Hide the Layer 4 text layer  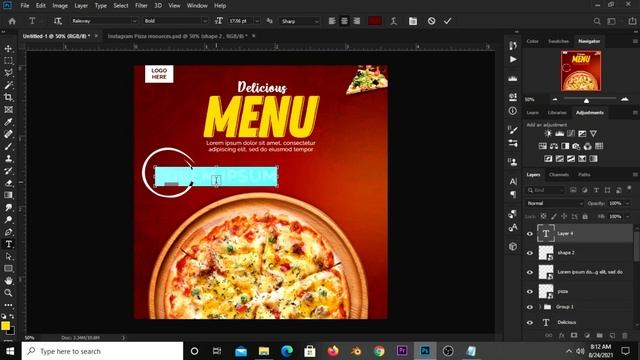530,234
